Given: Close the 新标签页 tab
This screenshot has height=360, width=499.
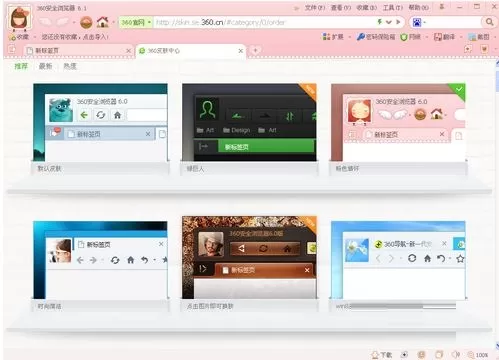Looking at the screenshot, I should pyautogui.click(x=128, y=51).
